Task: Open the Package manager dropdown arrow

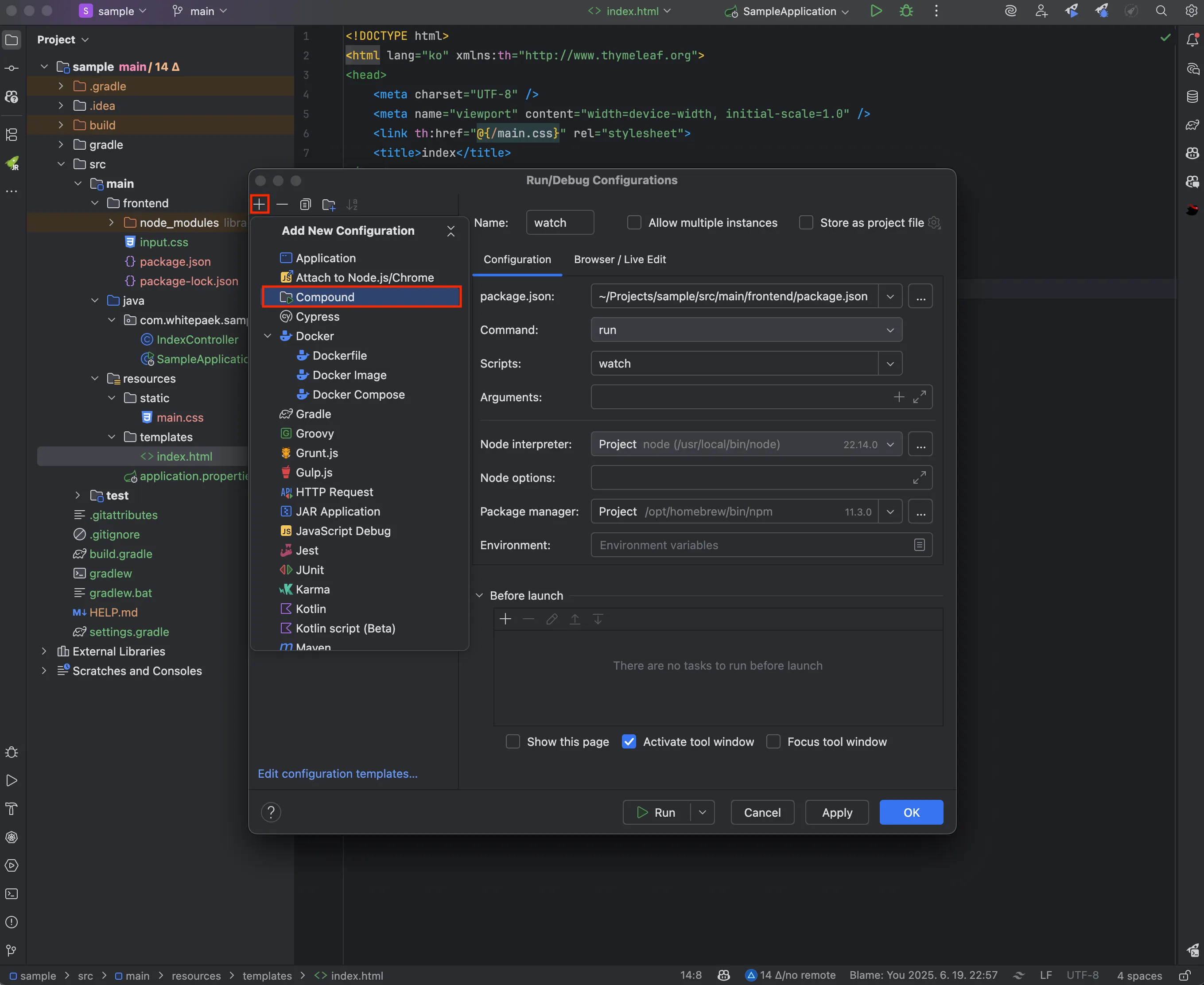Action: pos(890,512)
